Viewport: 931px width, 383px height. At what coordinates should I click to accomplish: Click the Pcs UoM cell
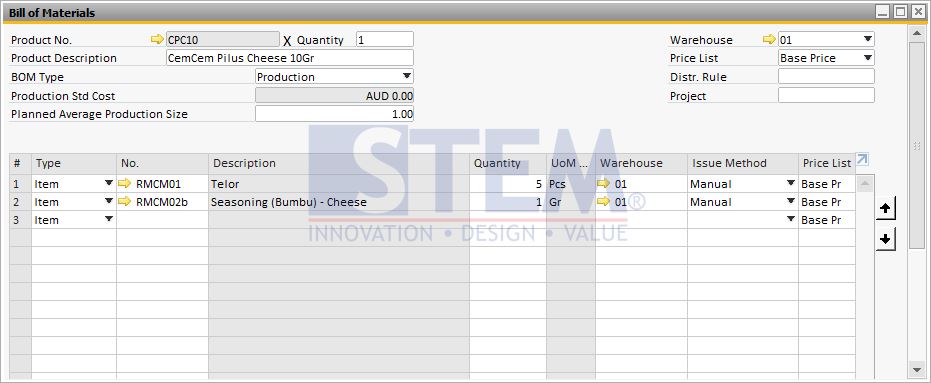[x=571, y=184]
